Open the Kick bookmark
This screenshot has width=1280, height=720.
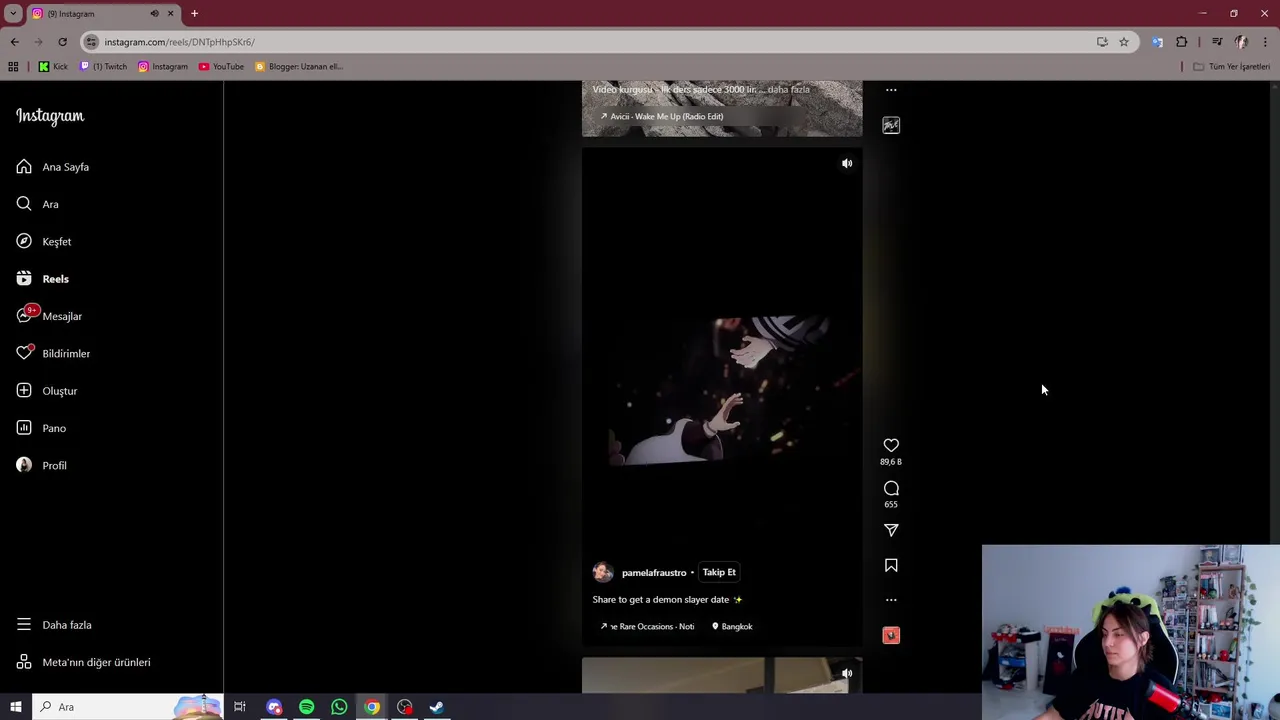53,66
